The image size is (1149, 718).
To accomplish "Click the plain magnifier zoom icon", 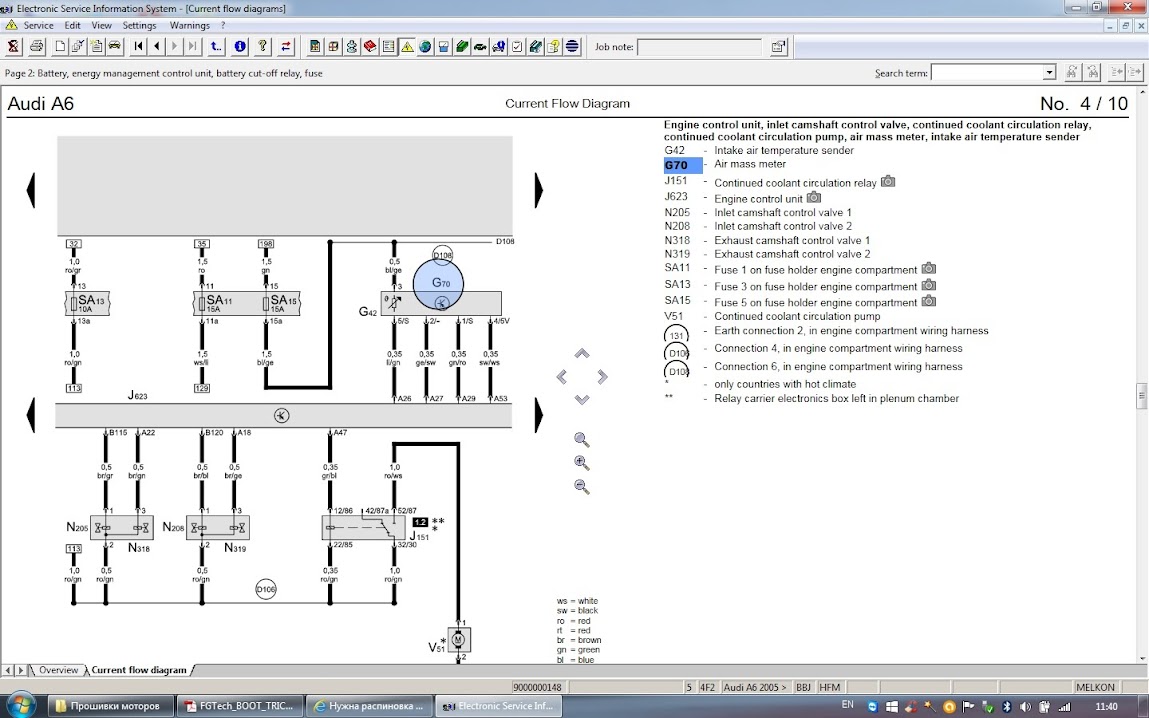I will (581, 440).
